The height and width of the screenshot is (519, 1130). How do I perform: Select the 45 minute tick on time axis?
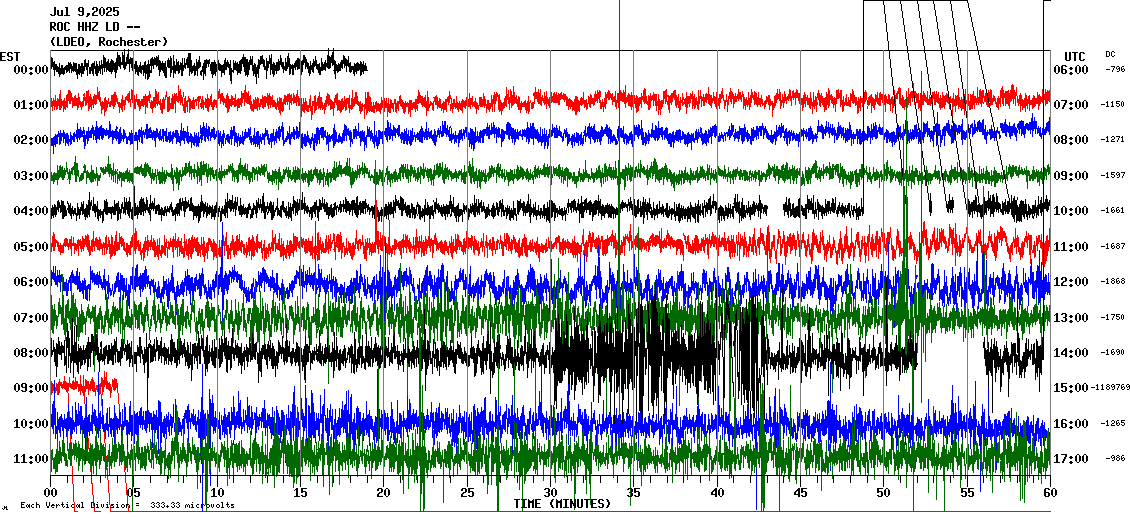[x=800, y=493]
